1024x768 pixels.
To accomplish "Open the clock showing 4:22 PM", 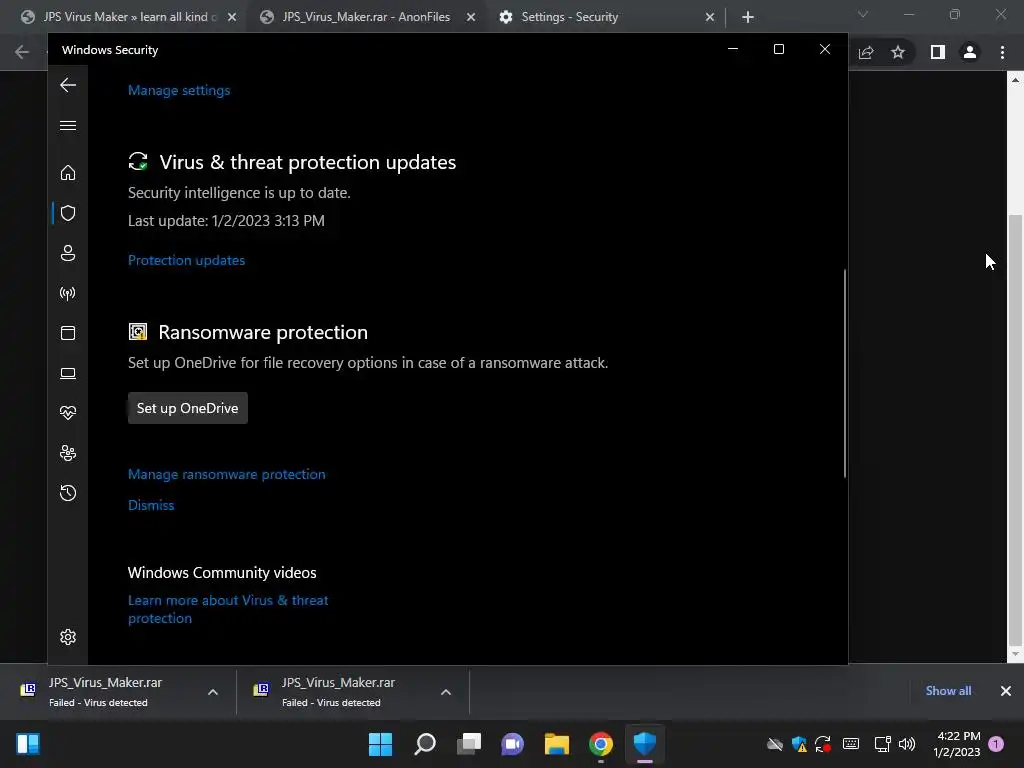I will (957, 744).
